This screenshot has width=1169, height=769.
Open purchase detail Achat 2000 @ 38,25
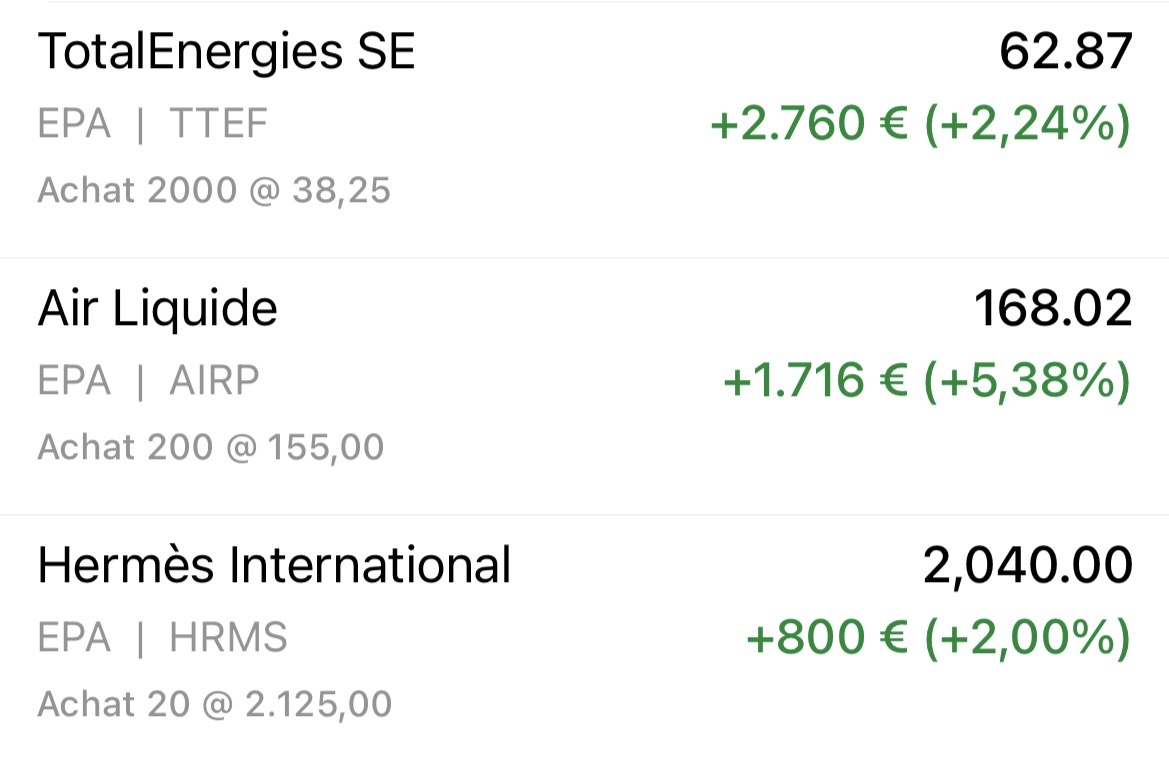click(x=214, y=190)
